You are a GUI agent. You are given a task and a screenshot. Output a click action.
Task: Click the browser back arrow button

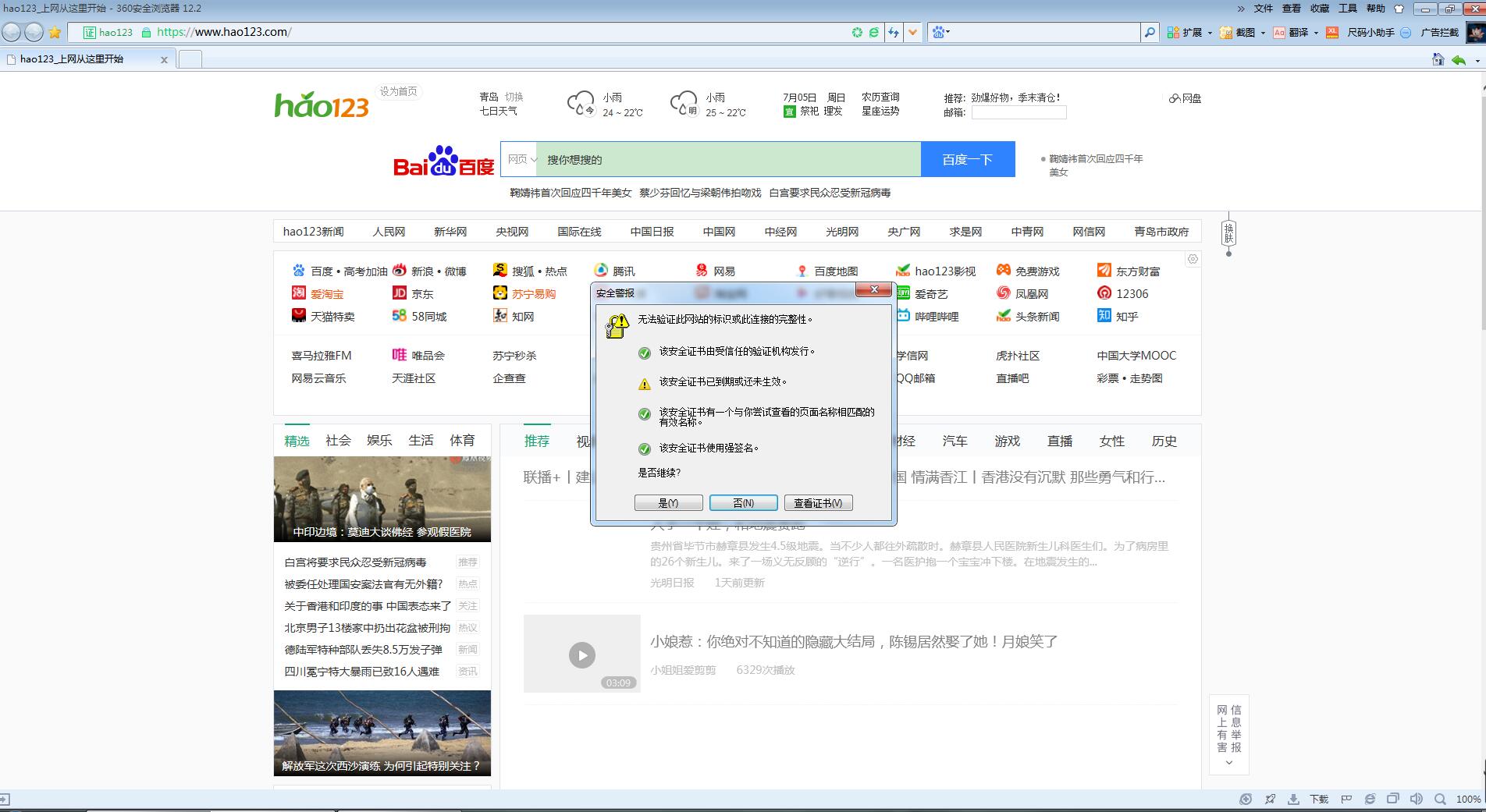coord(12,32)
